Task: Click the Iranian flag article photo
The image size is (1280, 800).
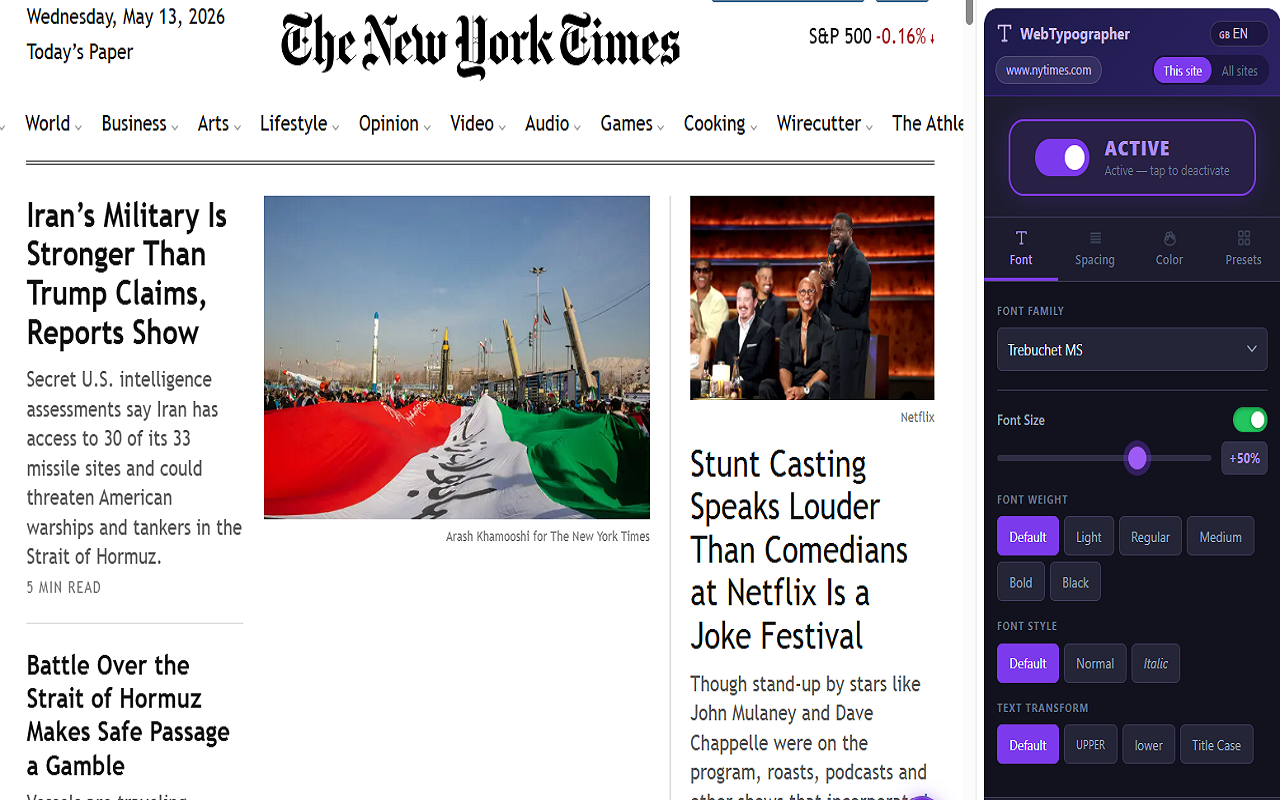Action: click(457, 357)
